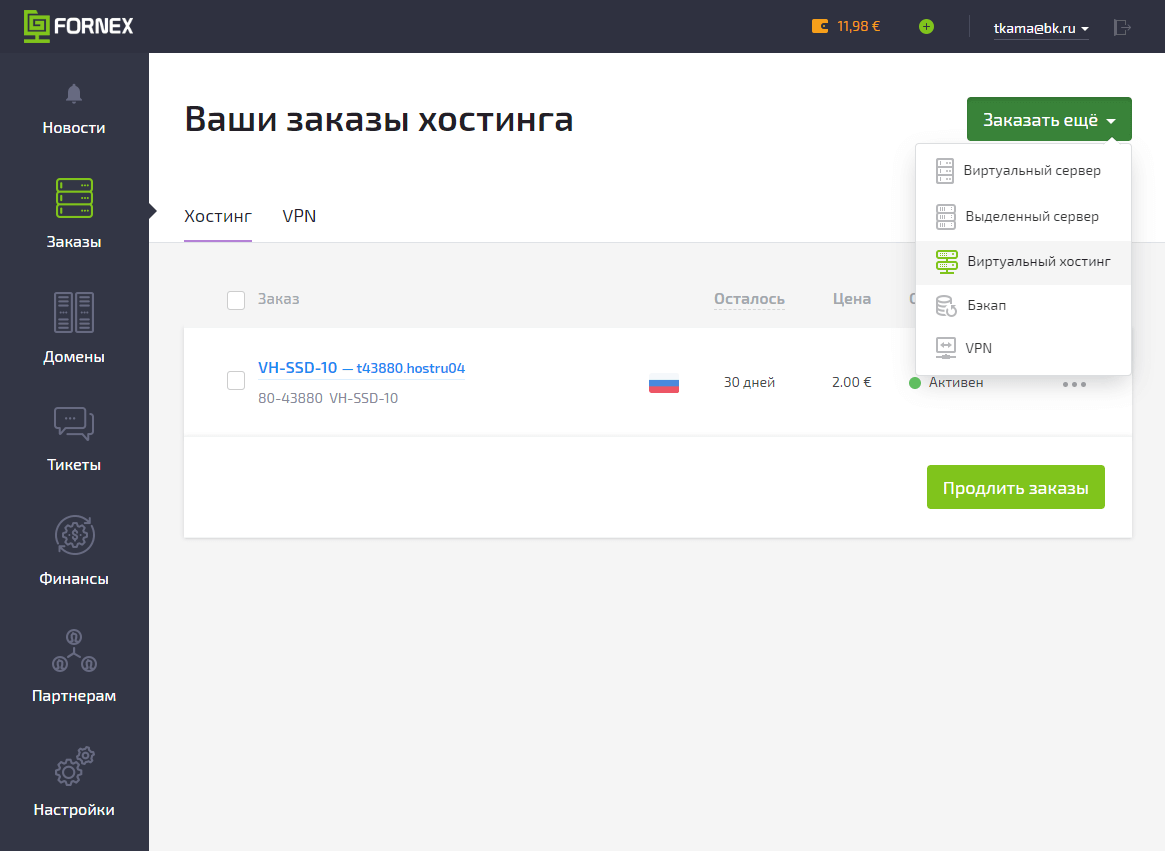Open the VH-SSD-10 order link
This screenshot has width=1165, height=851.
297,368
